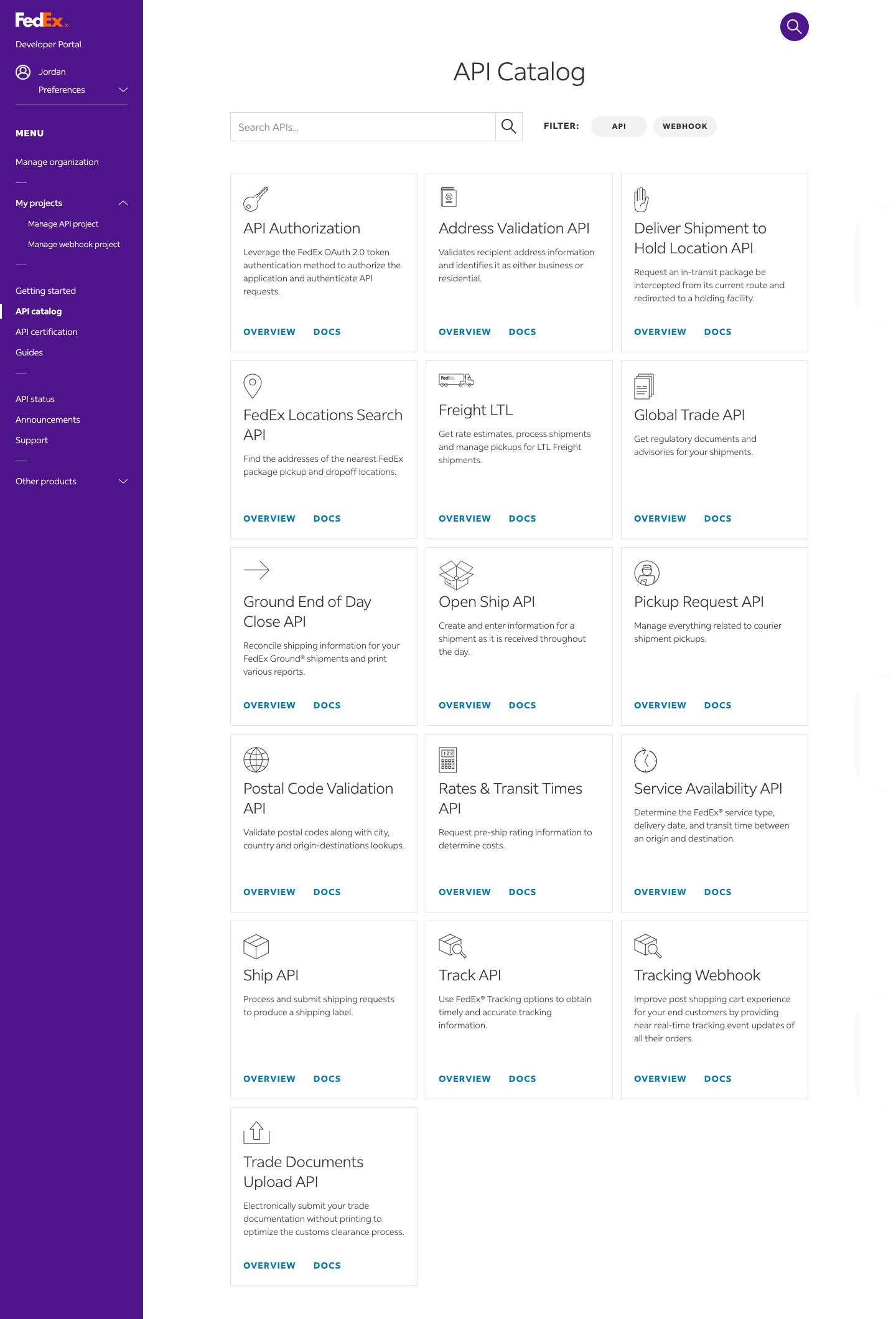View Postal Code Validation API OVERVIEW
Screen dimensions: 896x1319
(x=269, y=892)
